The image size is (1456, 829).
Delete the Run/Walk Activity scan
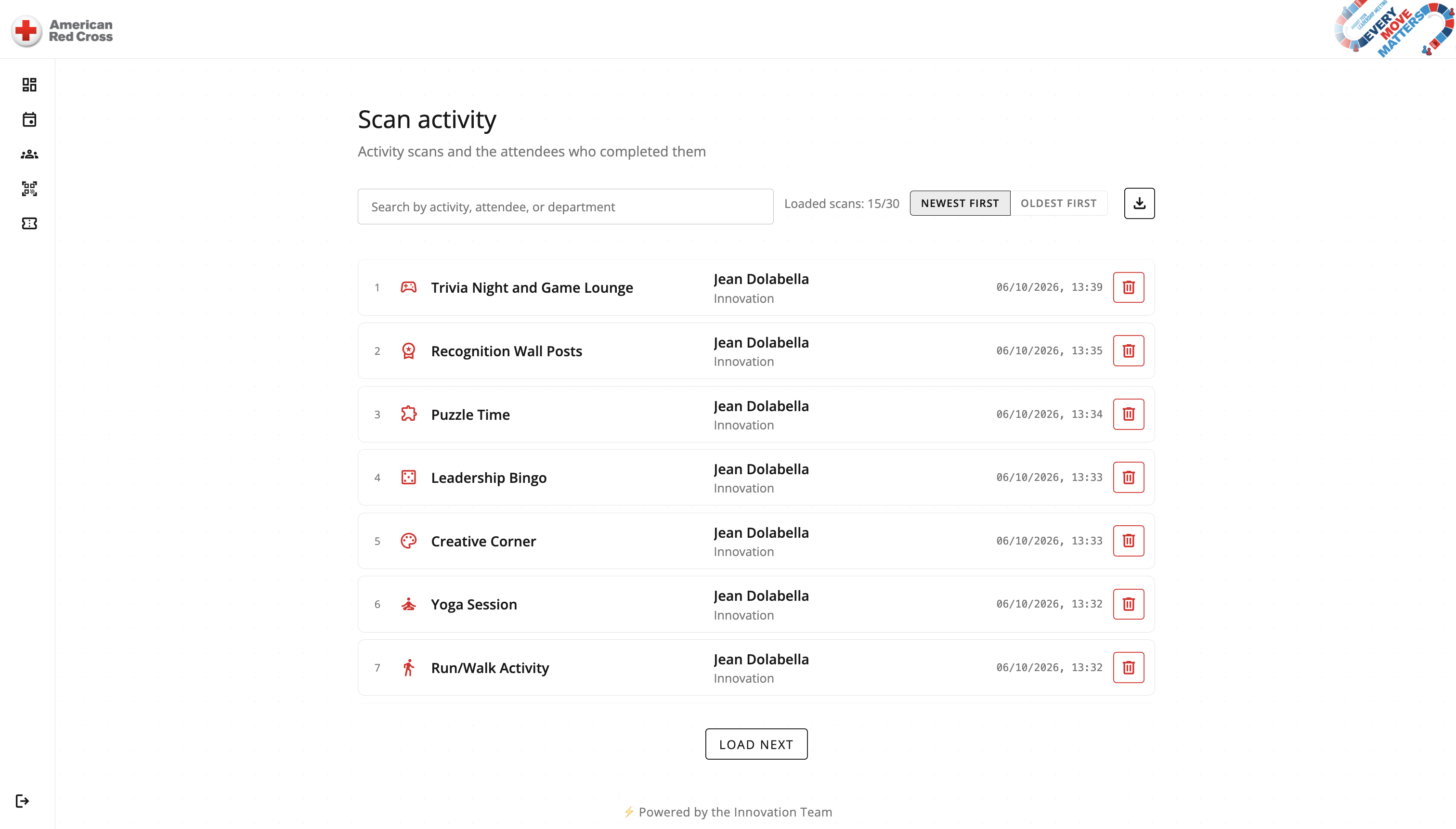(x=1128, y=667)
